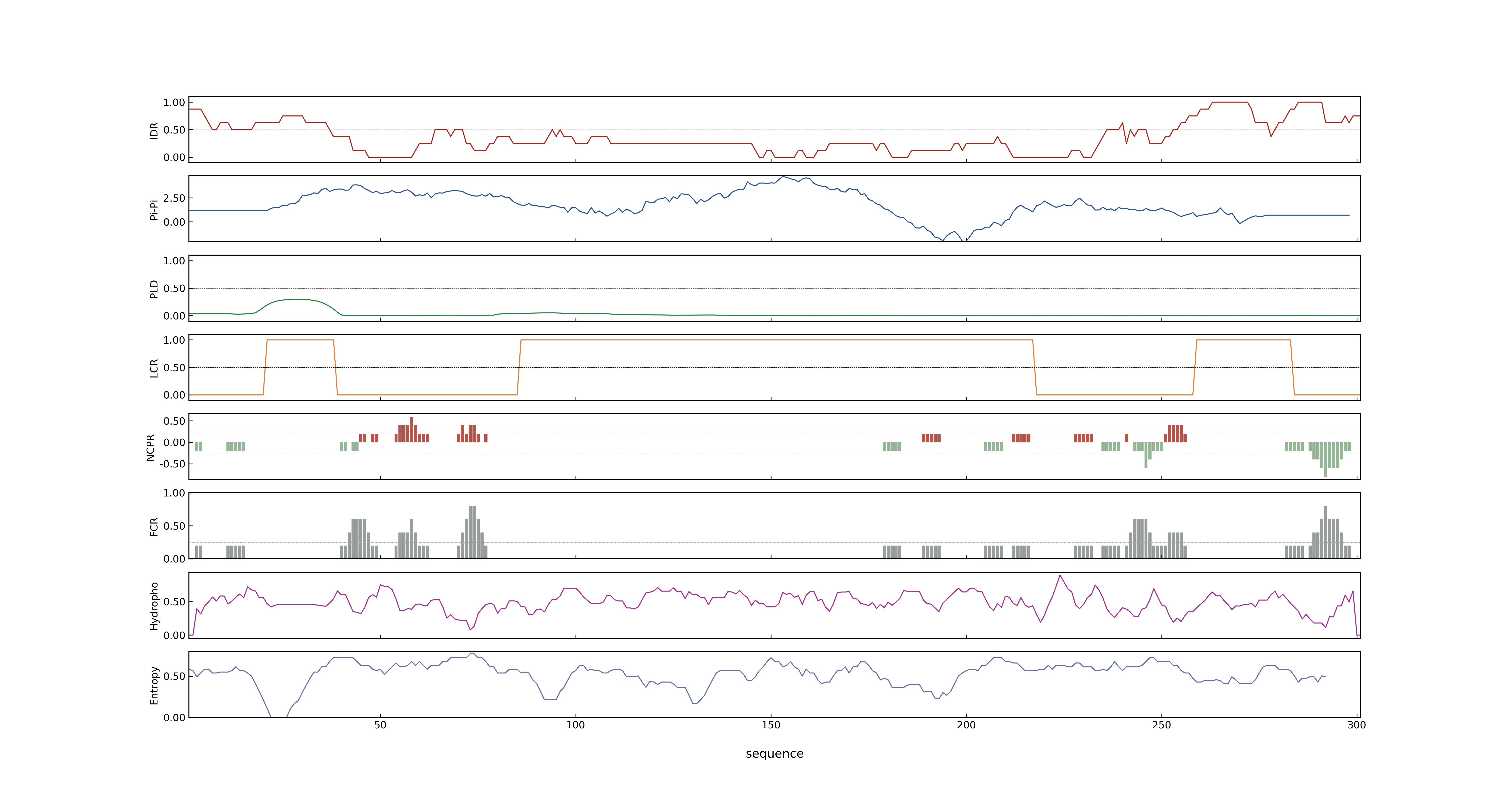Click the x-axis tick label 50
The width and height of the screenshot is (1512, 806).
(x=380, y=725)
